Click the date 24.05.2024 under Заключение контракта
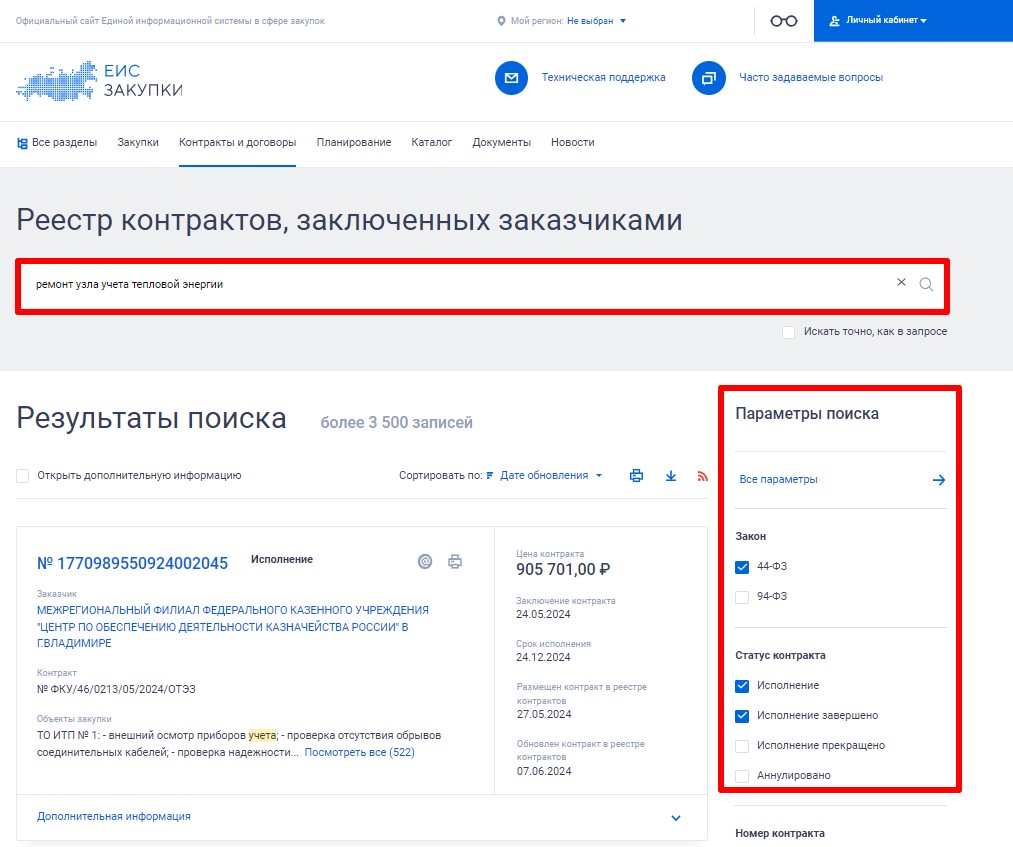Screen dimensions: 1013x847 pyautogui.click(x=543, y=614)
